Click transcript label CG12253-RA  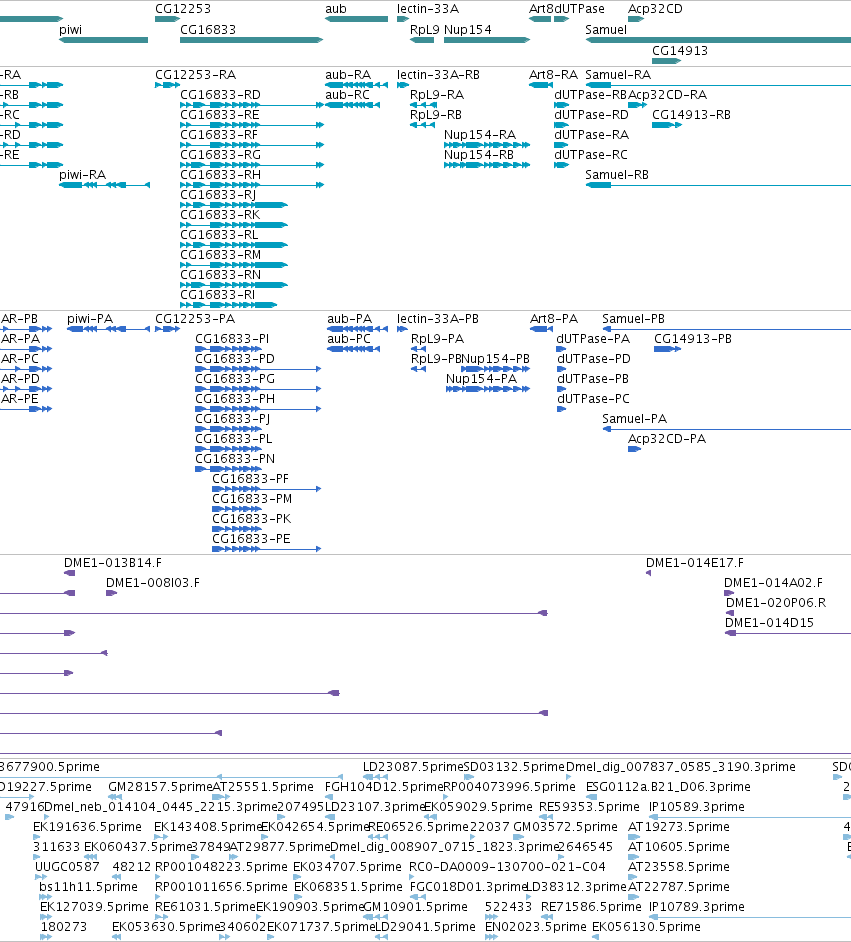click(196, 74)
